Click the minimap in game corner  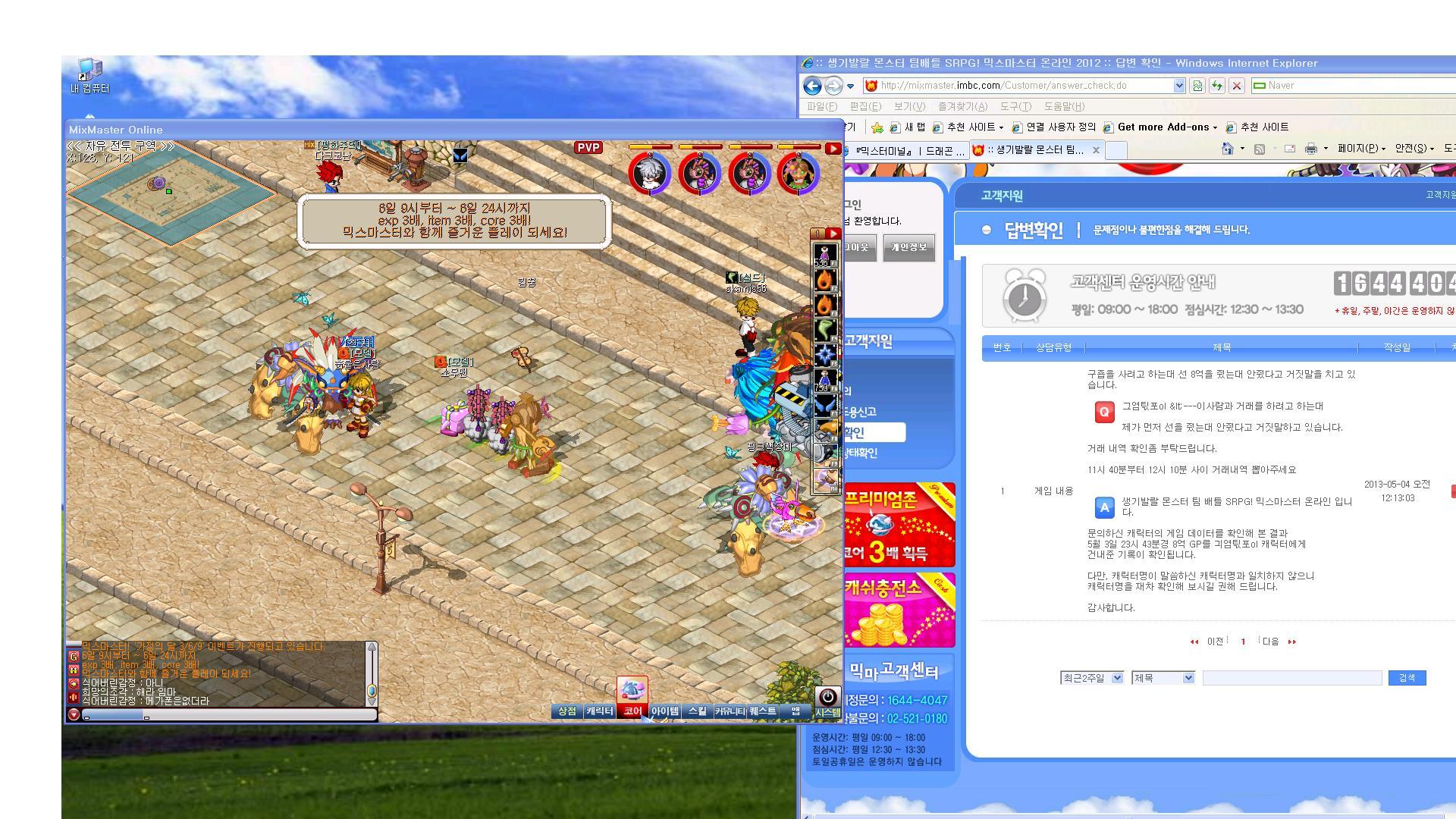tap(171, 193)
